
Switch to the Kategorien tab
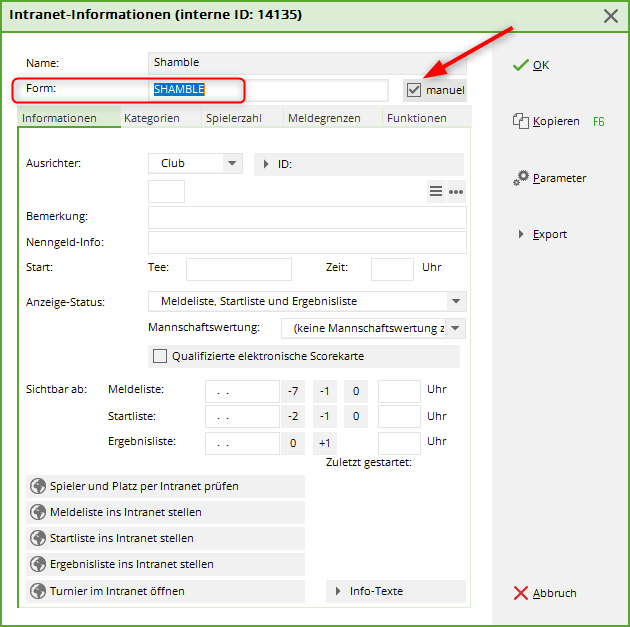click(x=151, y=118)
